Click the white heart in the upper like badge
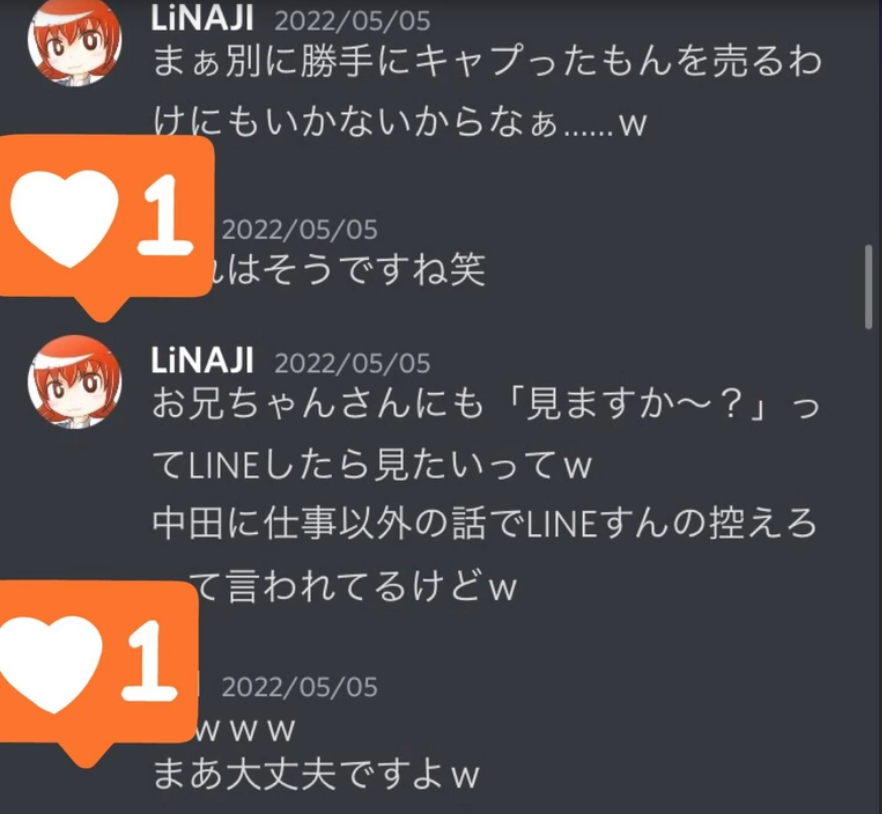Image resolution: width=882 pixels, height=814 pixels. (x=65, y=219)
